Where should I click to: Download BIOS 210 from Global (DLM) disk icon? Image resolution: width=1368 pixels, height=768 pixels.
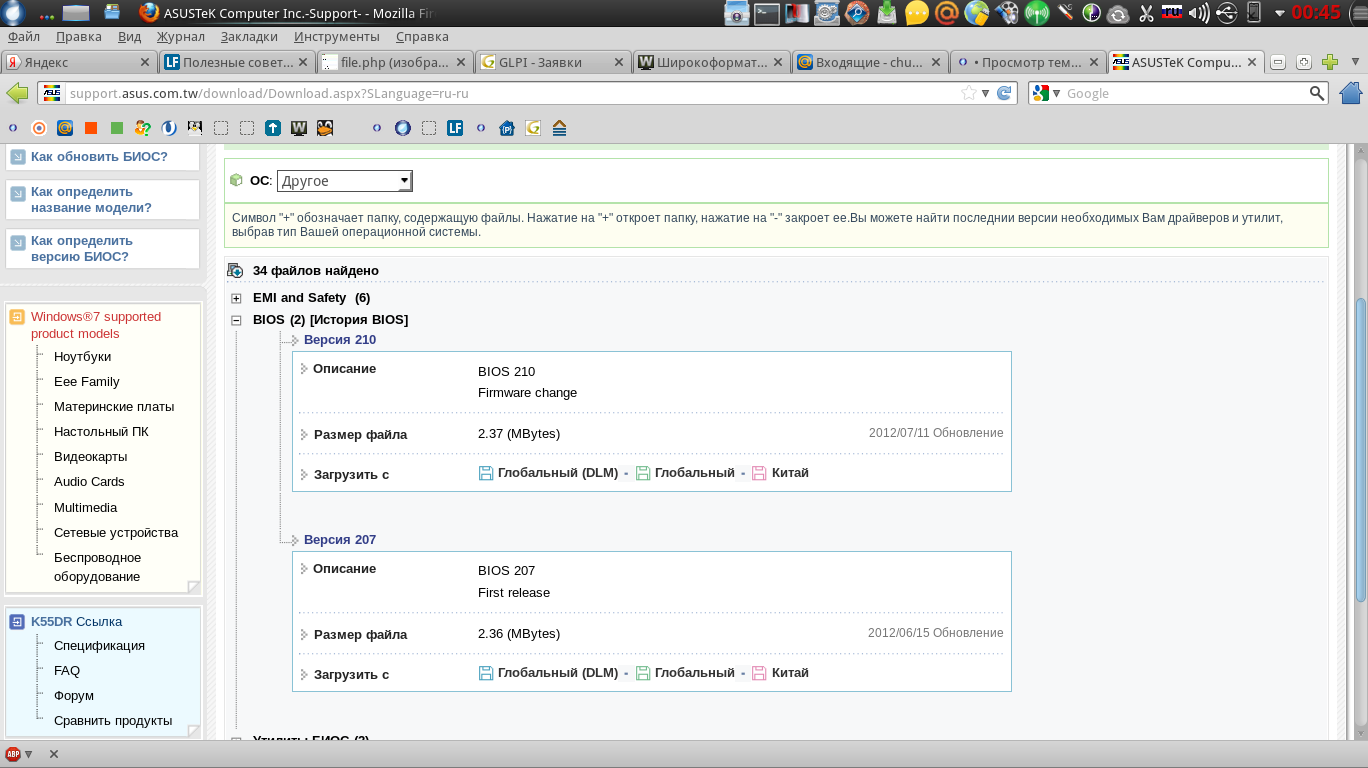tap(486, 473)
